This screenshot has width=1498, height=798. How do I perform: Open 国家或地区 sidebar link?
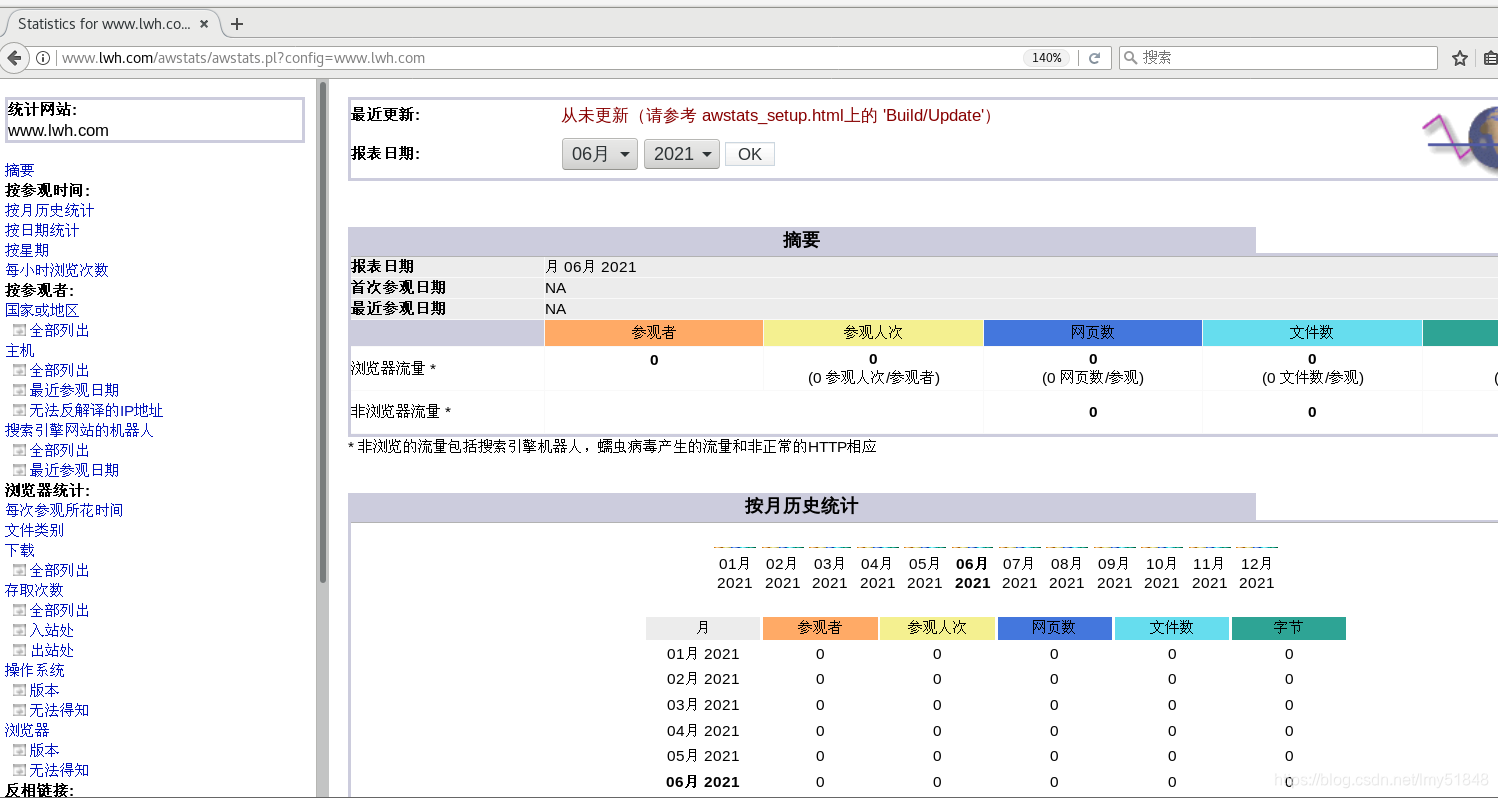[x=42, y=310]
